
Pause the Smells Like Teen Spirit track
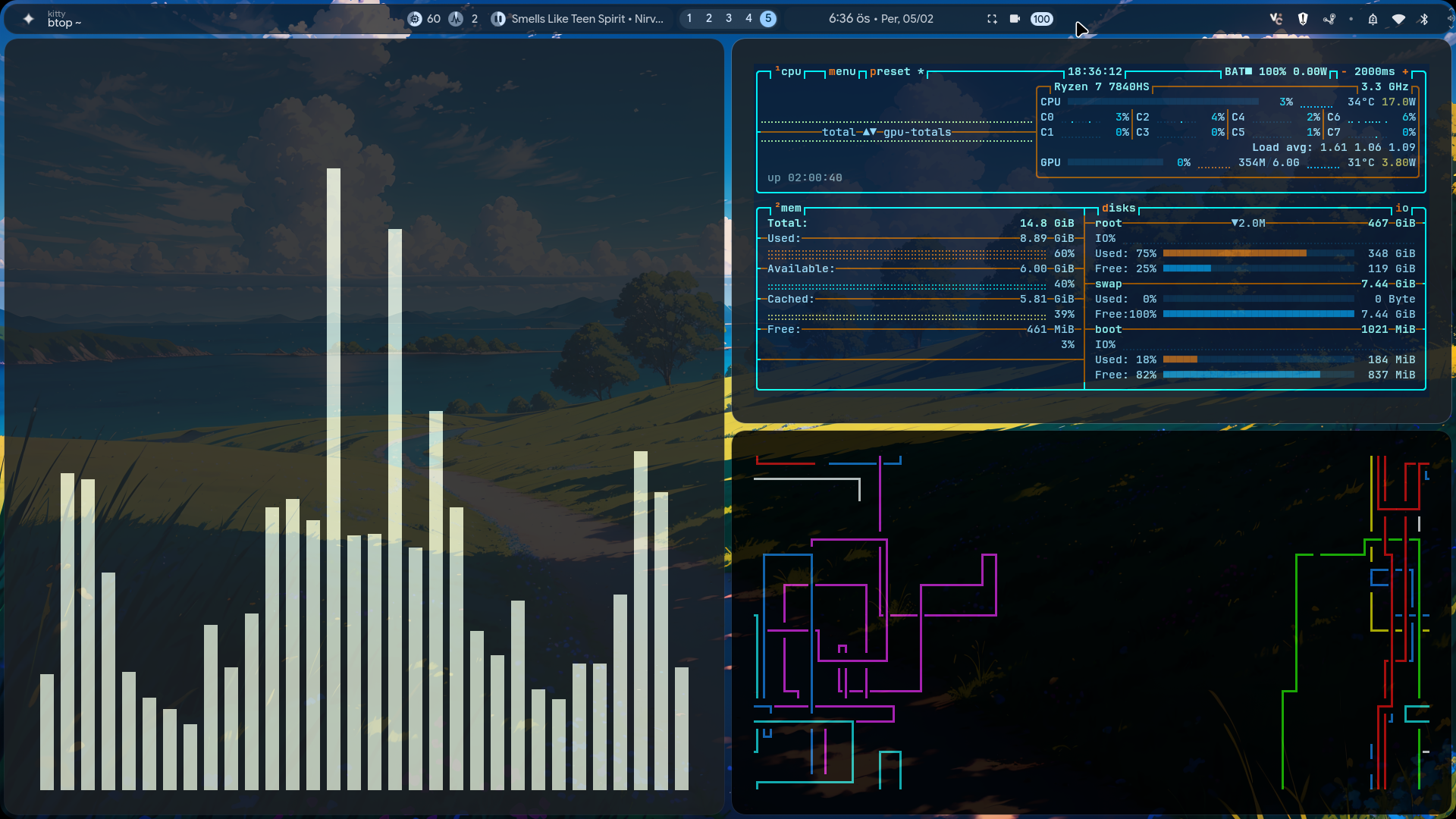click(498, 19)
